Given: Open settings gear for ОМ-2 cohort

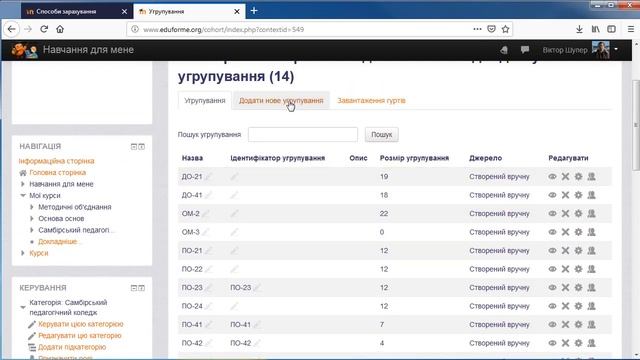Looking at the screenshot, I should 578,213.
